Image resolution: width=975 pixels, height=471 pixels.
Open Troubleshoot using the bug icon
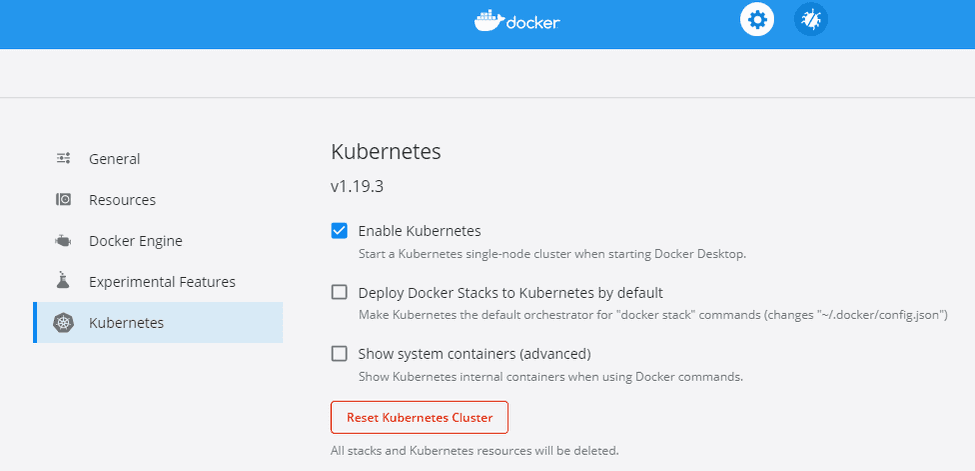coord(811,20)
